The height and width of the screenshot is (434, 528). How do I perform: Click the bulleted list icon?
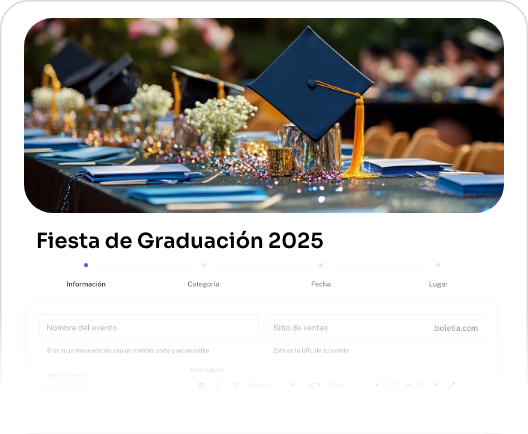[394, 385]
